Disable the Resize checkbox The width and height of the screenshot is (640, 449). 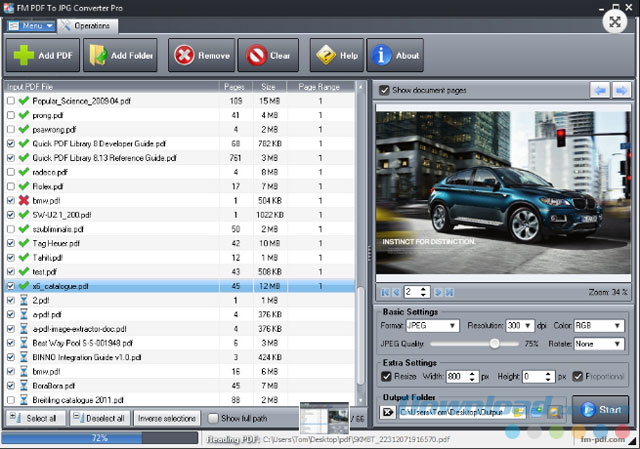click(x=387, y=376)
